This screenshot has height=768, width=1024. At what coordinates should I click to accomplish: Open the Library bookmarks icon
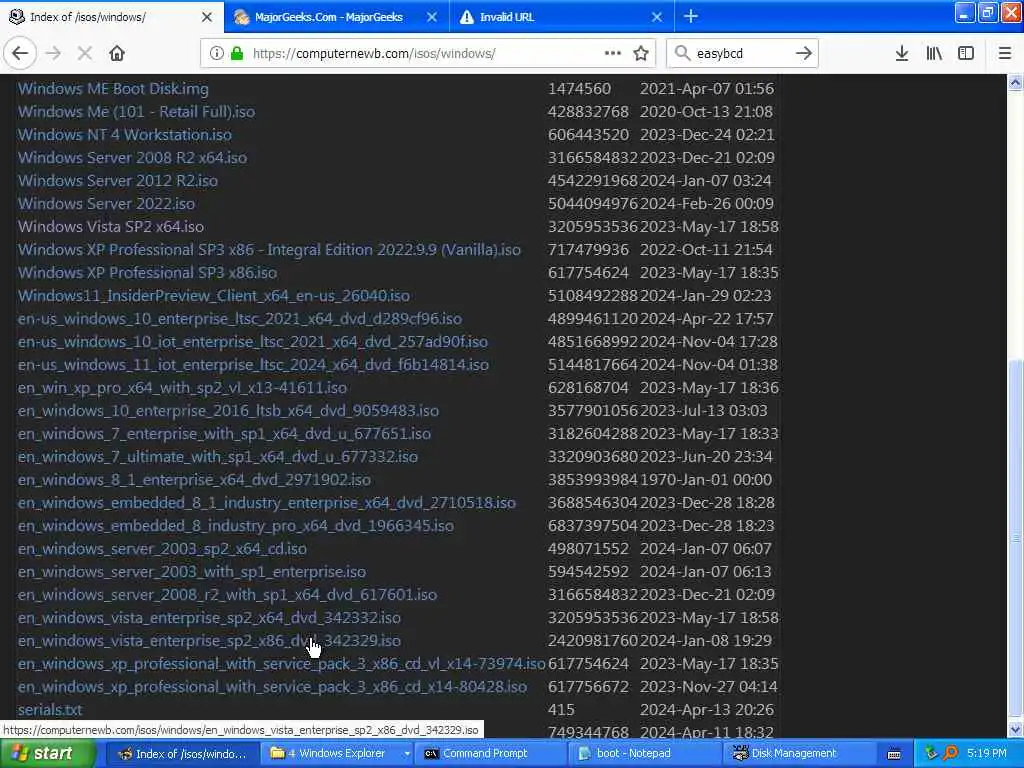click(934, 54)
